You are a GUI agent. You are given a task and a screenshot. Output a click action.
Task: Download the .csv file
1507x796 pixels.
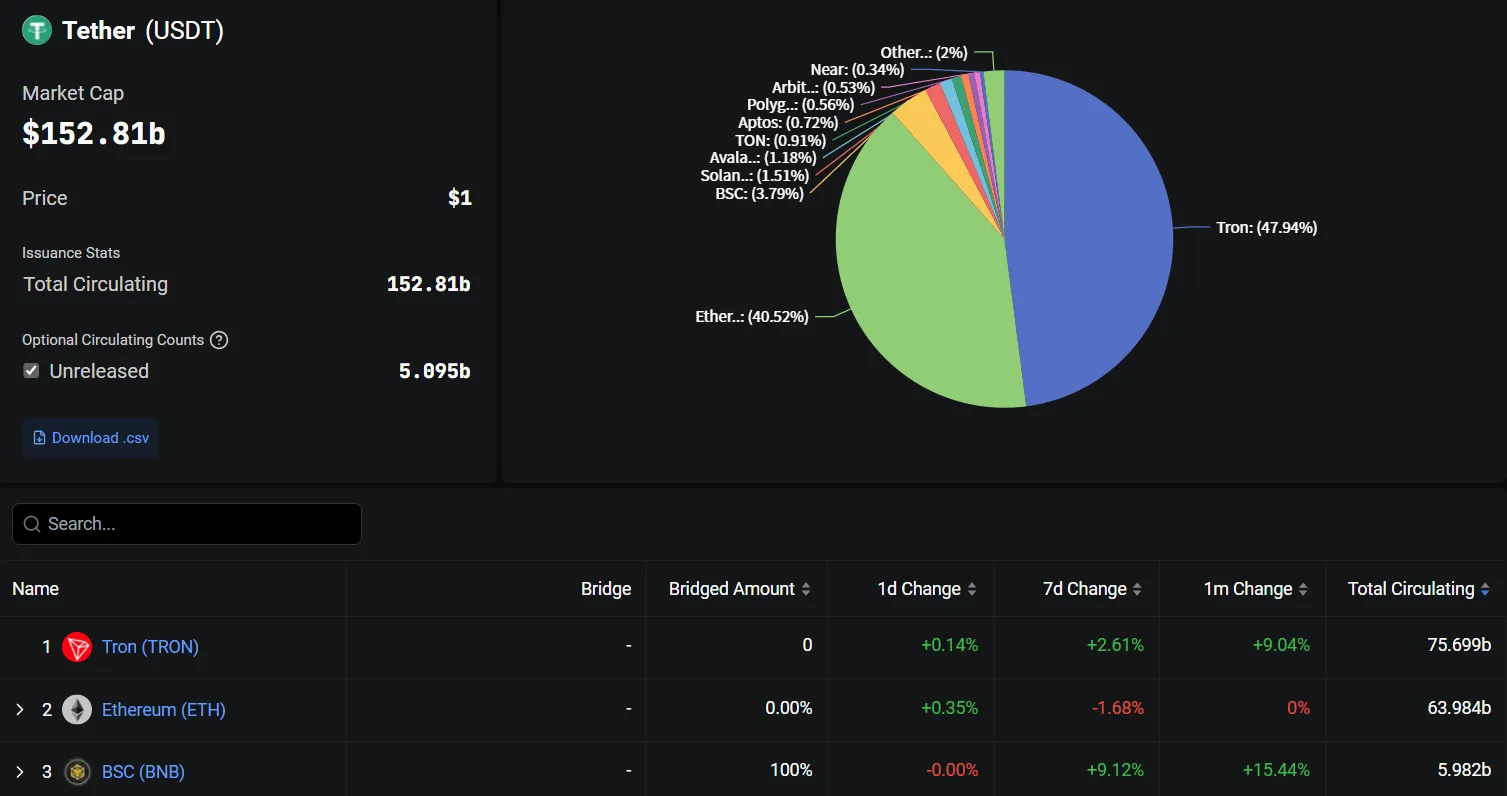tap(90, 438)
